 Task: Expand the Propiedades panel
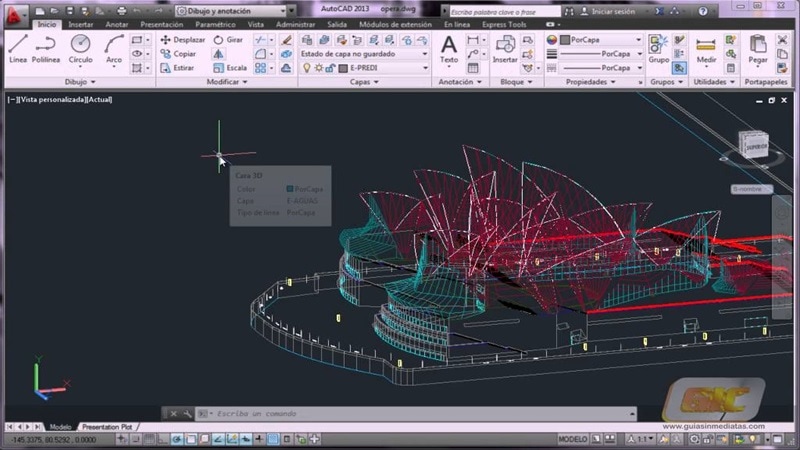point(590,82)
